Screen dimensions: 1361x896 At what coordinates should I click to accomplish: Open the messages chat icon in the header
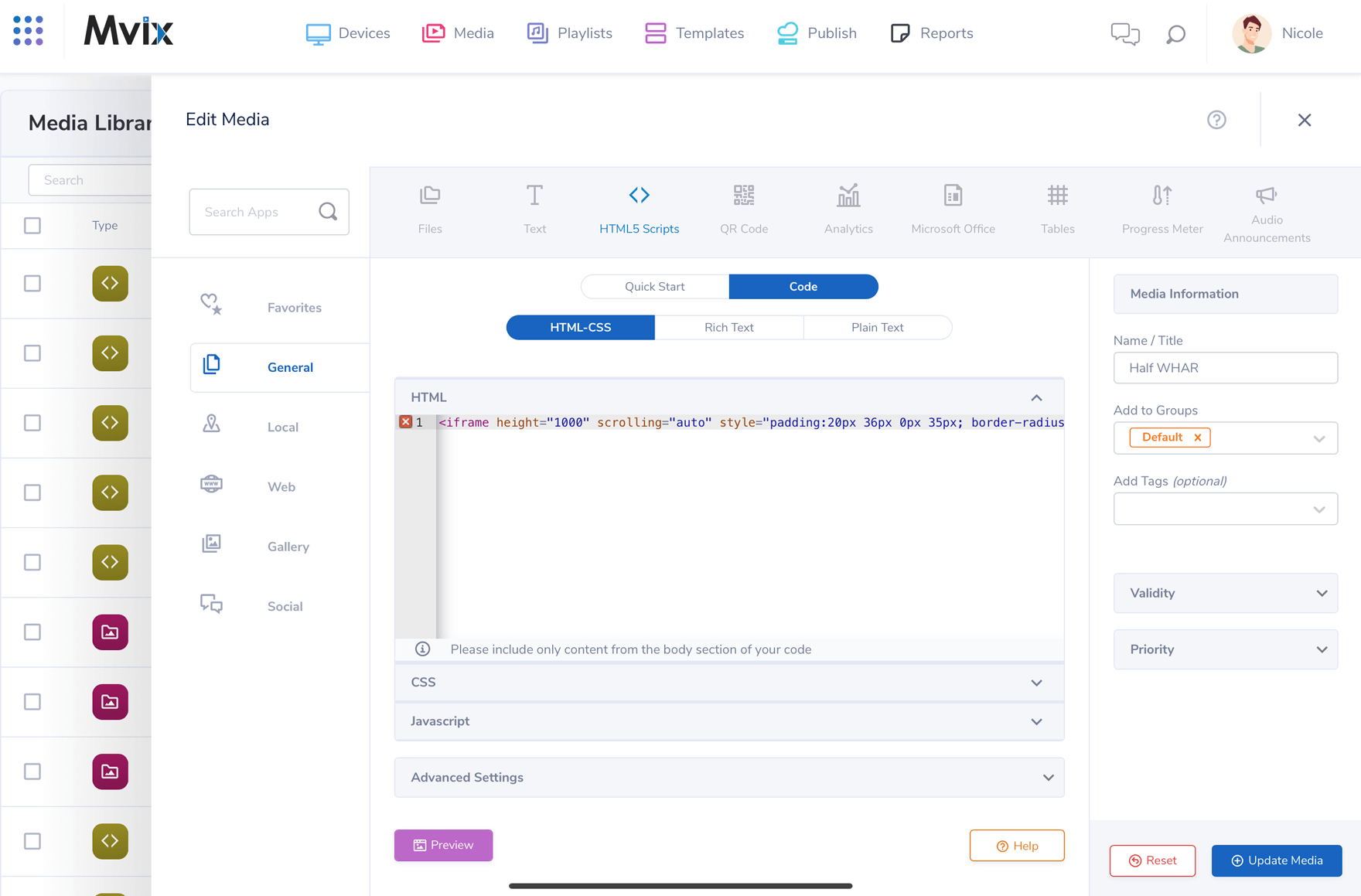tap(1125, 33)
